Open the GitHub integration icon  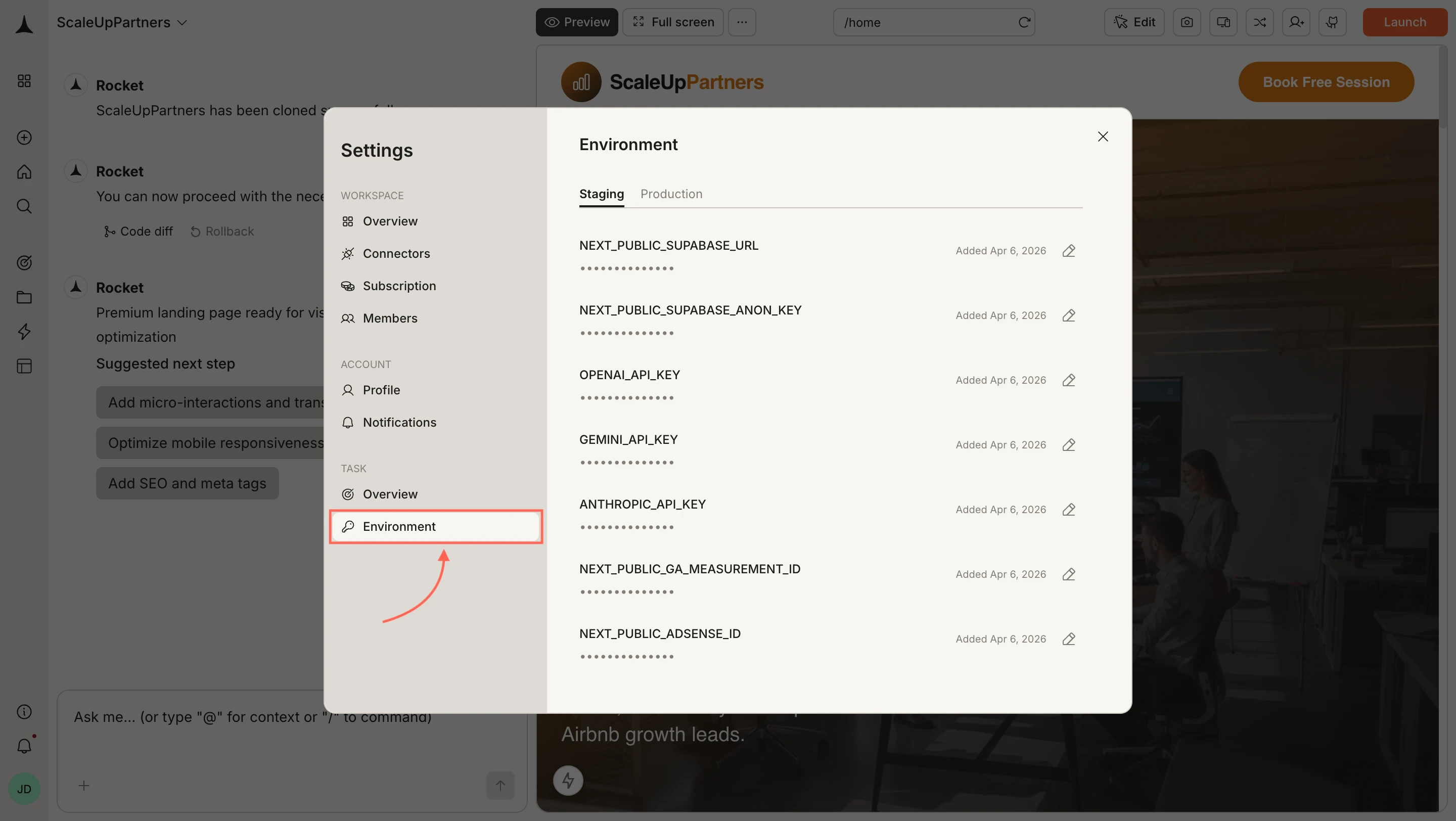pyautogui.click(x=1332, y=22)
